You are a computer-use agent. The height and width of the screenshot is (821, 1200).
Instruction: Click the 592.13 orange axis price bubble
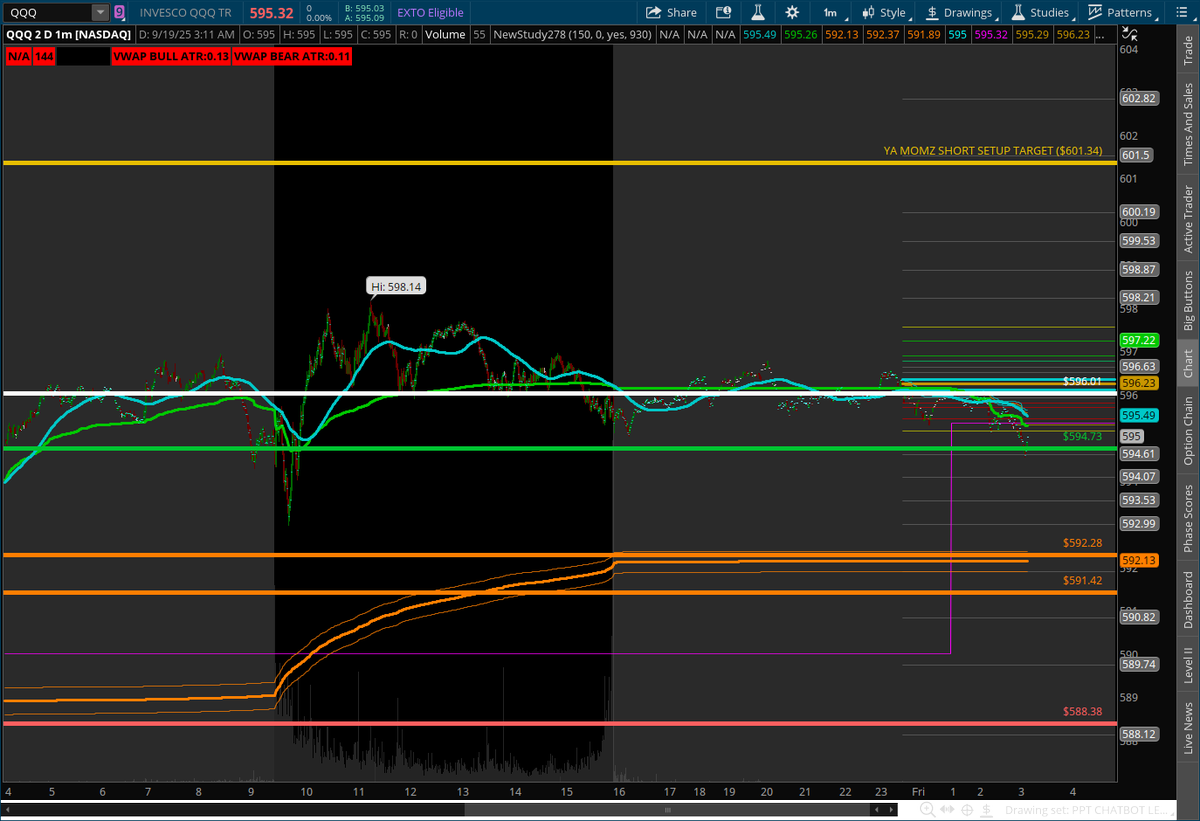(1140, 560)
